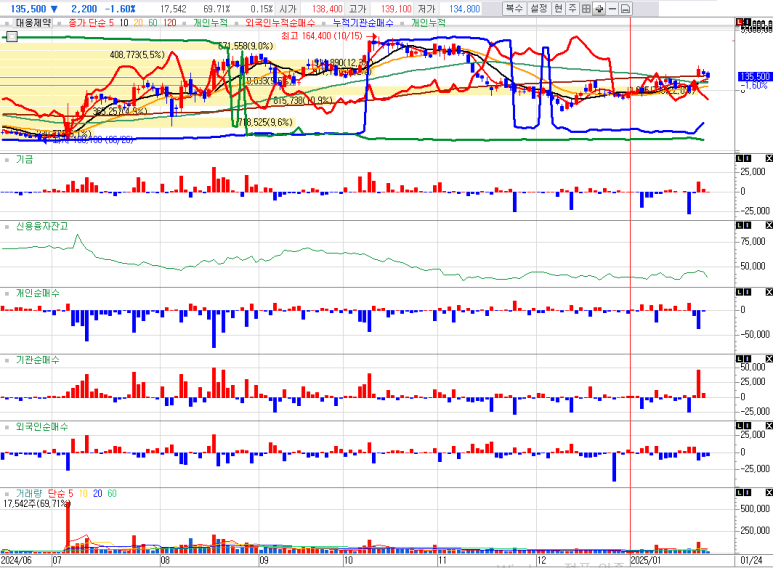Viewport: 773px width, 568px height.
Task: Click the 고가 value 139,100
Action: click(x=396, y=9)
